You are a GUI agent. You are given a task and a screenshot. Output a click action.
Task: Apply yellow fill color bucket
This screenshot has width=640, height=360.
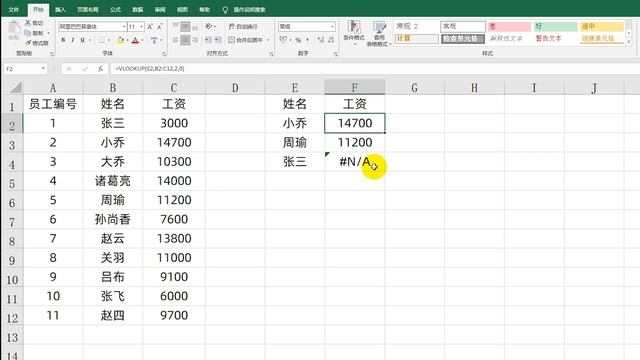pos(120,40)
